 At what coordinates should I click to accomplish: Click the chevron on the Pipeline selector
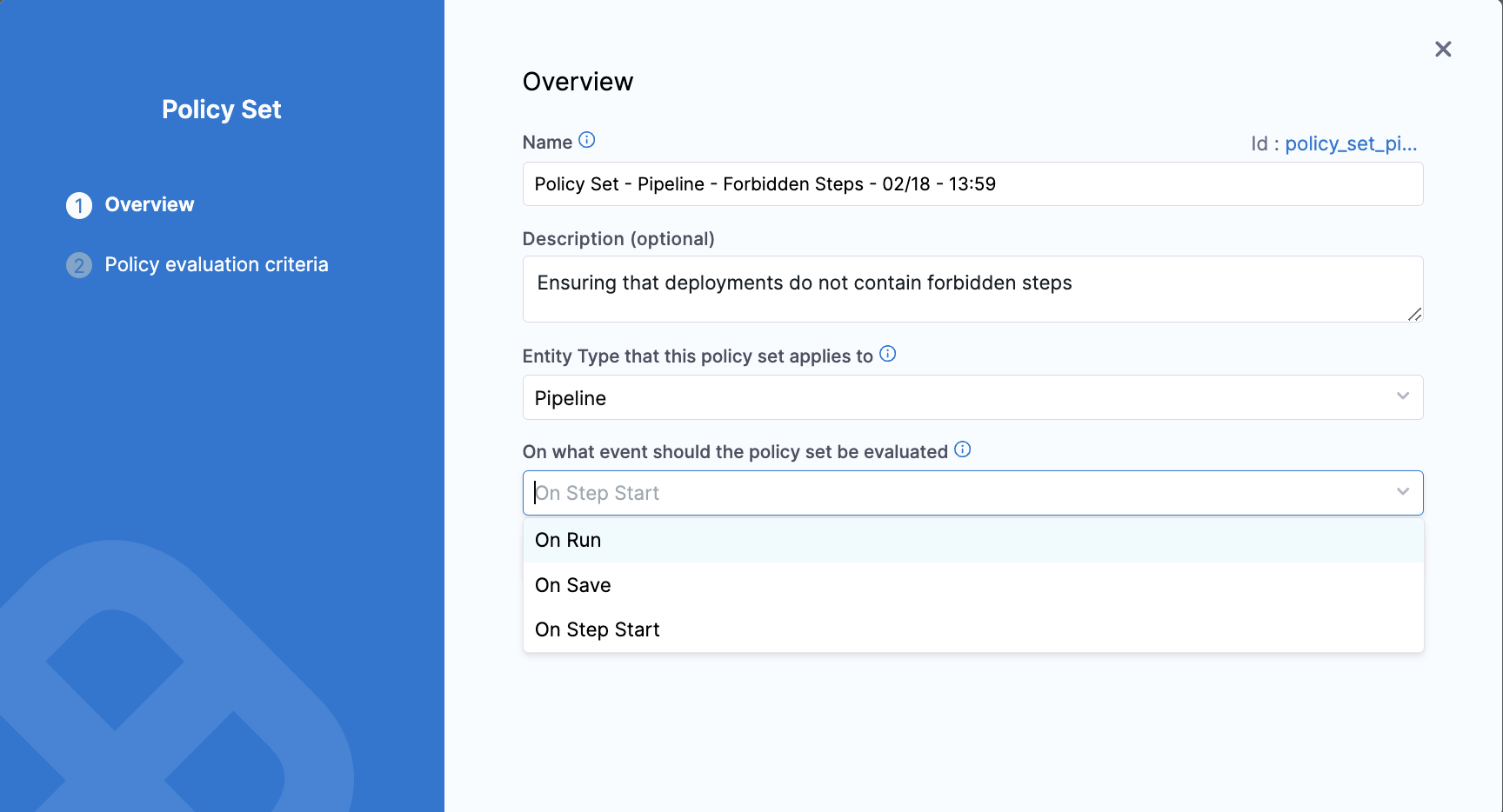(1402, 396)
